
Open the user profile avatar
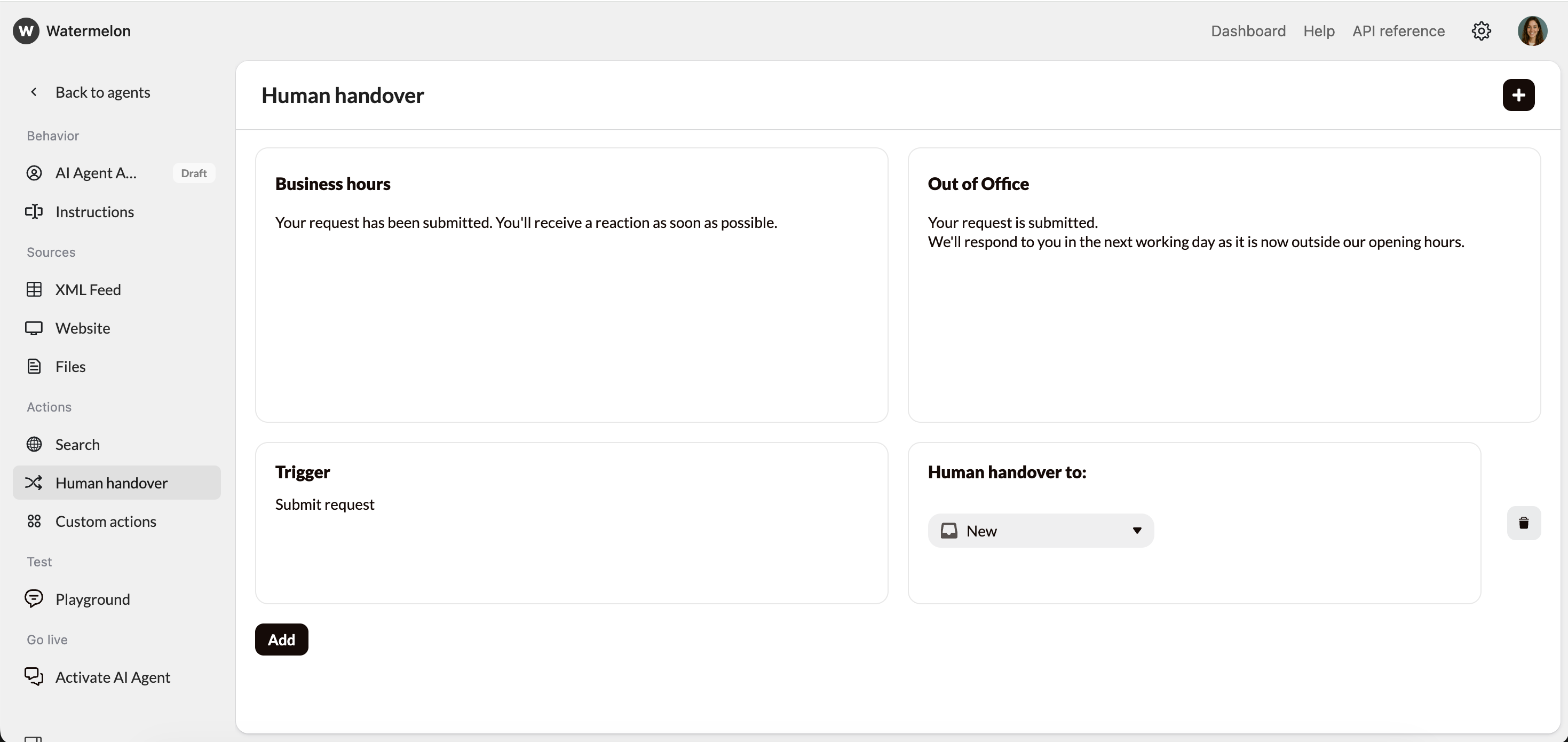point(1532,31)
